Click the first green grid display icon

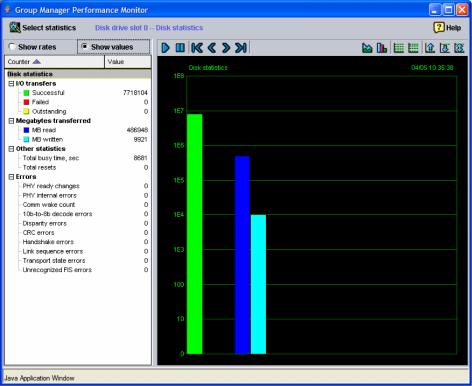click(x=399, y=48)
